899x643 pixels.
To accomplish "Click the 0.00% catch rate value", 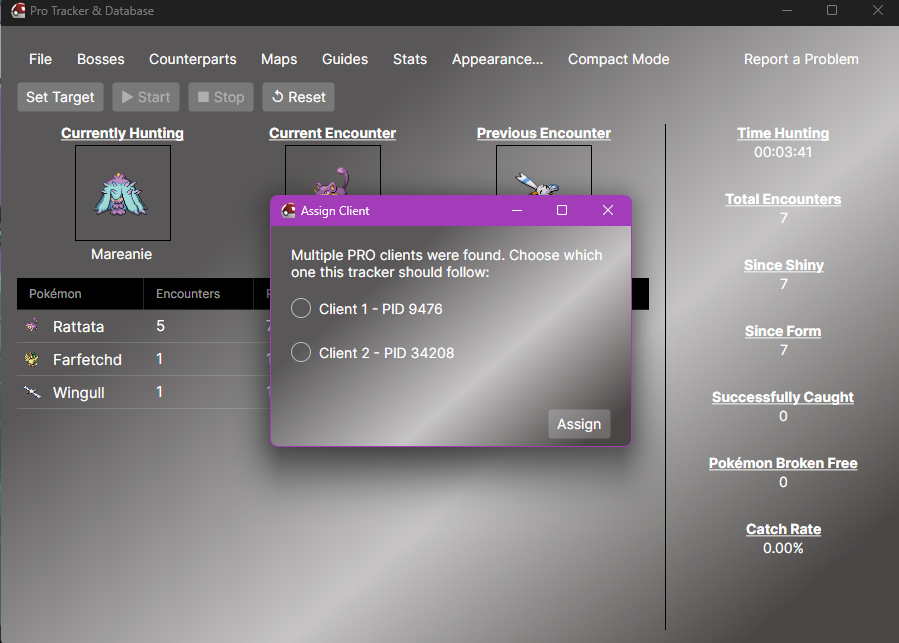I will pos(783,548).
